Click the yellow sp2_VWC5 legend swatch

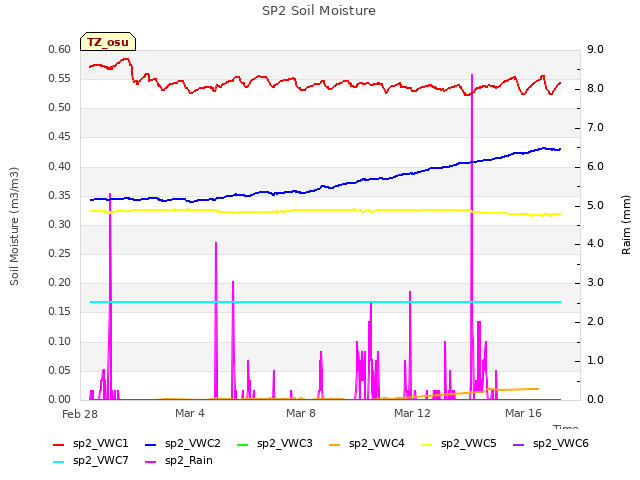click(x=427, y=445)
